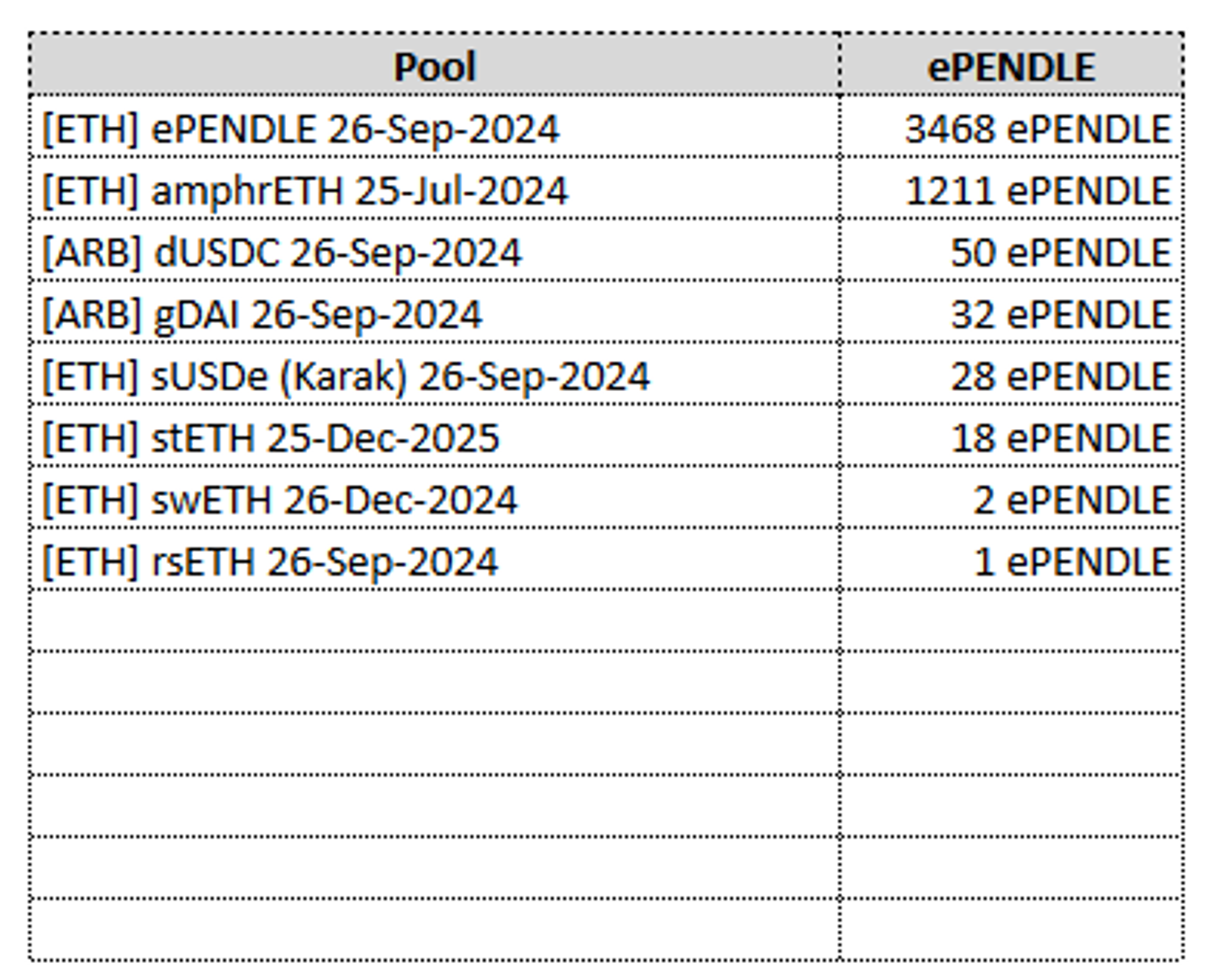Viewport: 1212px width, 980px height.
Task: Click the 2 ePENDLE value cell
Action: [1071, 500]
